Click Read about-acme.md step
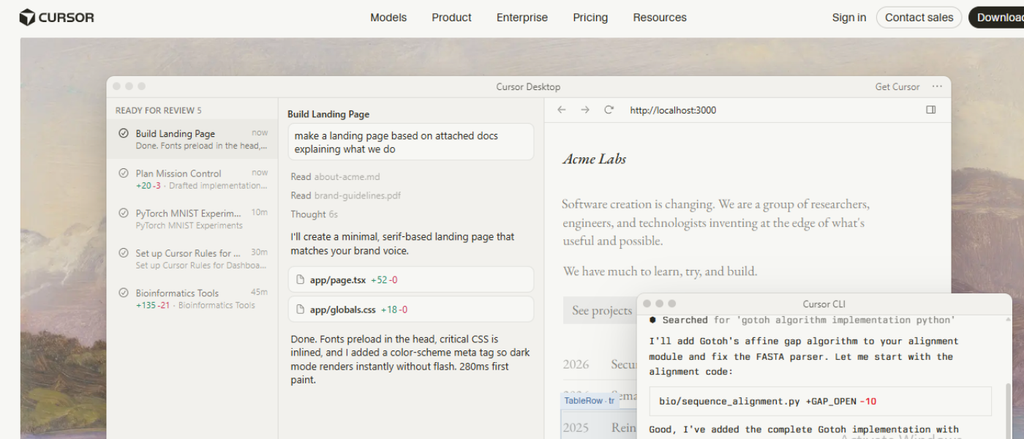This screenshot has height=439, width=1024. point(335,176)
